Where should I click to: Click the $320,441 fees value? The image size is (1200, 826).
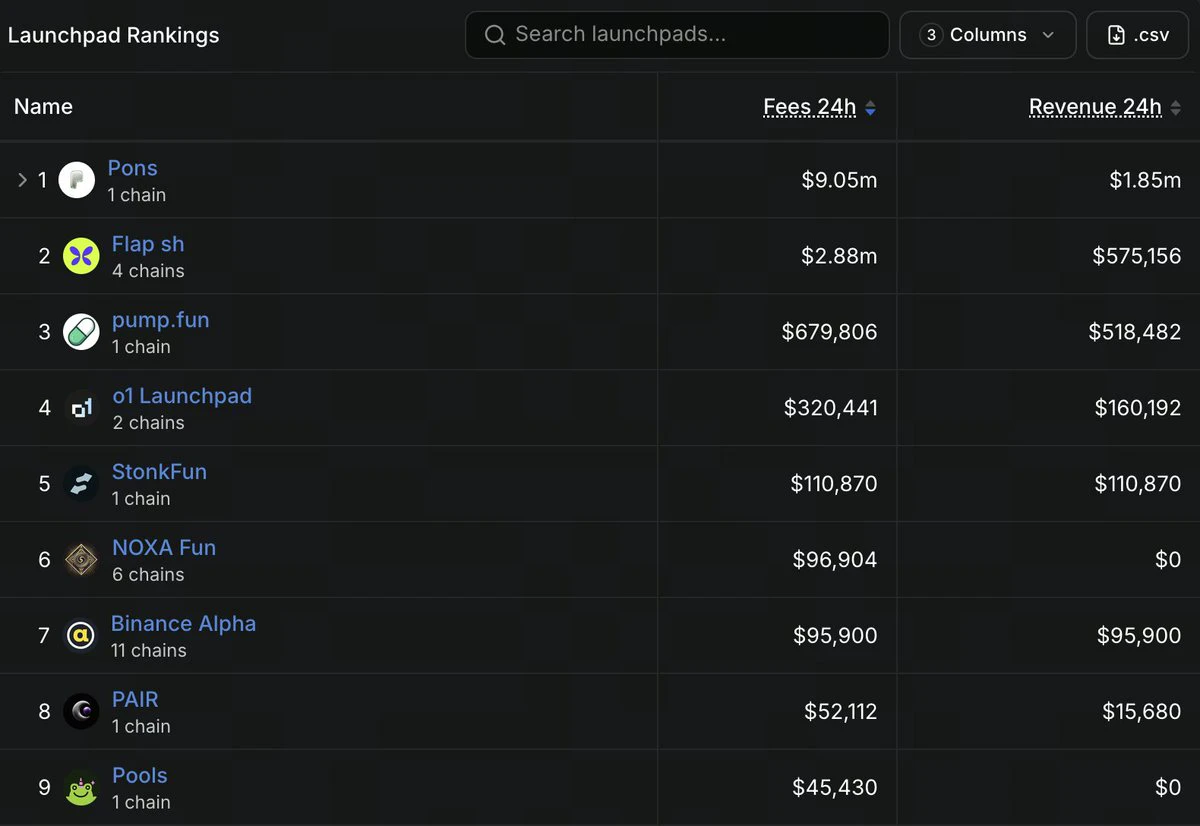831,408
